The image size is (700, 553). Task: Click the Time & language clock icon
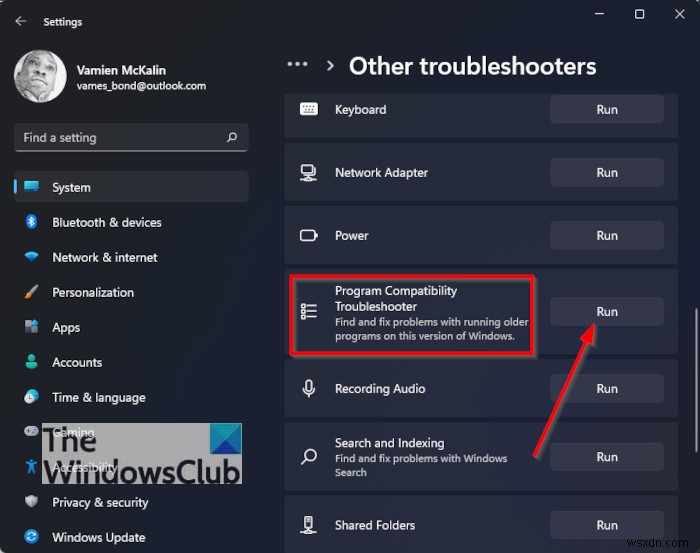pyautogui.click(x=31, y=397)
